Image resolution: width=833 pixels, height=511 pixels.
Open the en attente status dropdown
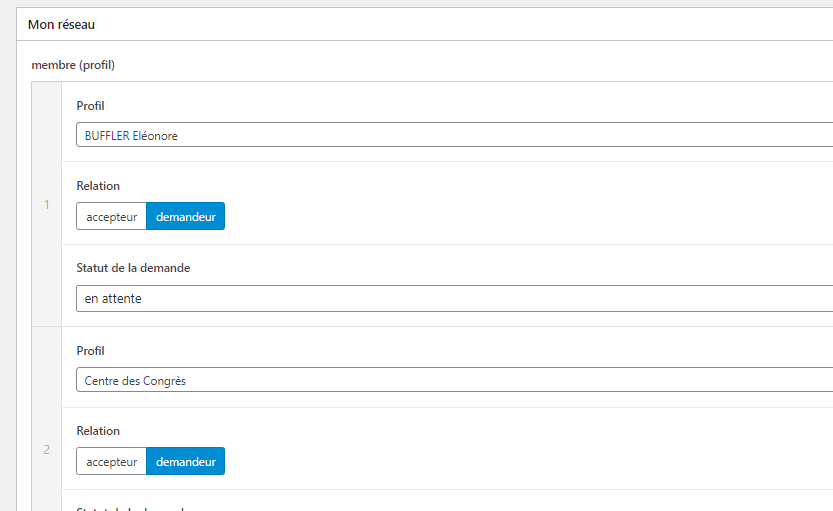(x=455, y=299)
